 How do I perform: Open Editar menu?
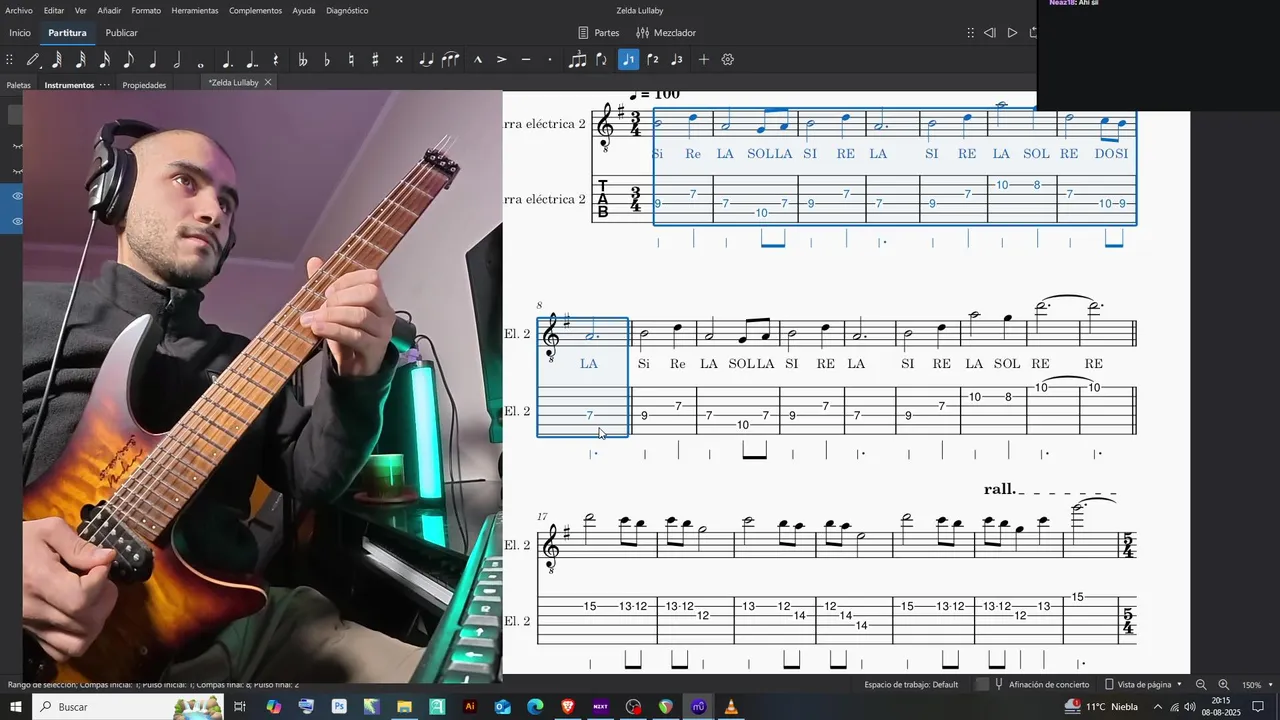coord(54,11)
